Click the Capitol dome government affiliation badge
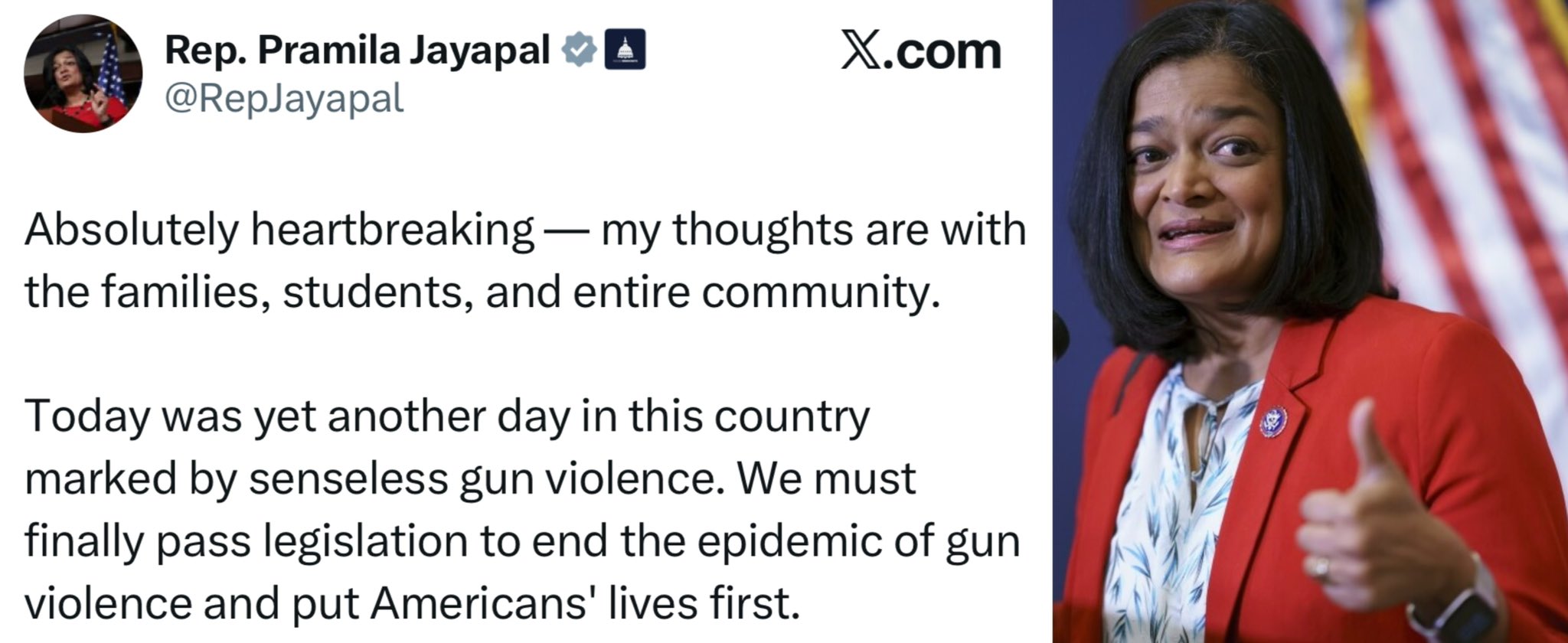Screen dimensions: 1568x643 pyautogui.click(x=626, y=51)
